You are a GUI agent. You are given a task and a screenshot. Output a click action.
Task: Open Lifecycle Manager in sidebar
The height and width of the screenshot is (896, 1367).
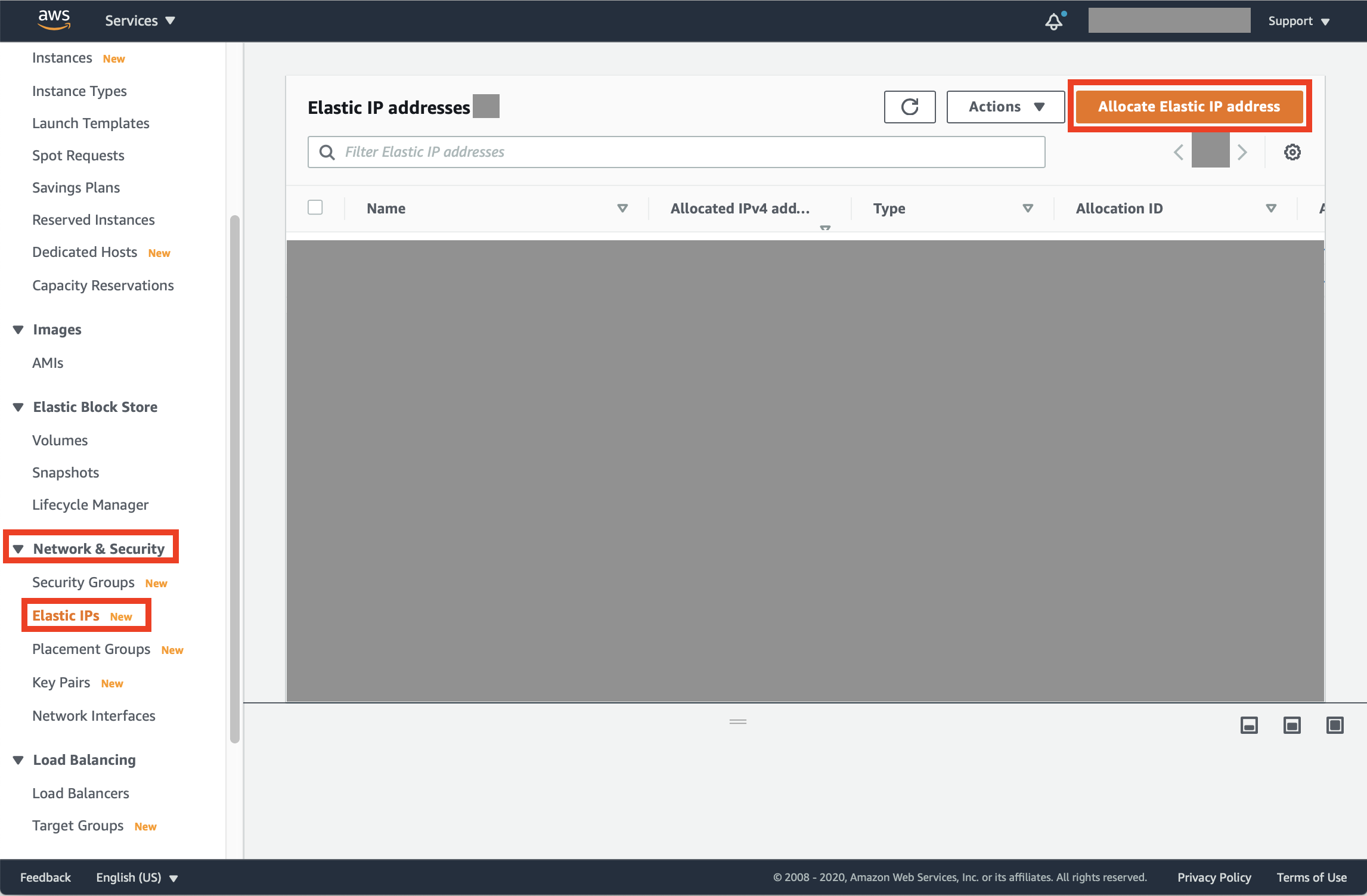(x=90, y=505)
